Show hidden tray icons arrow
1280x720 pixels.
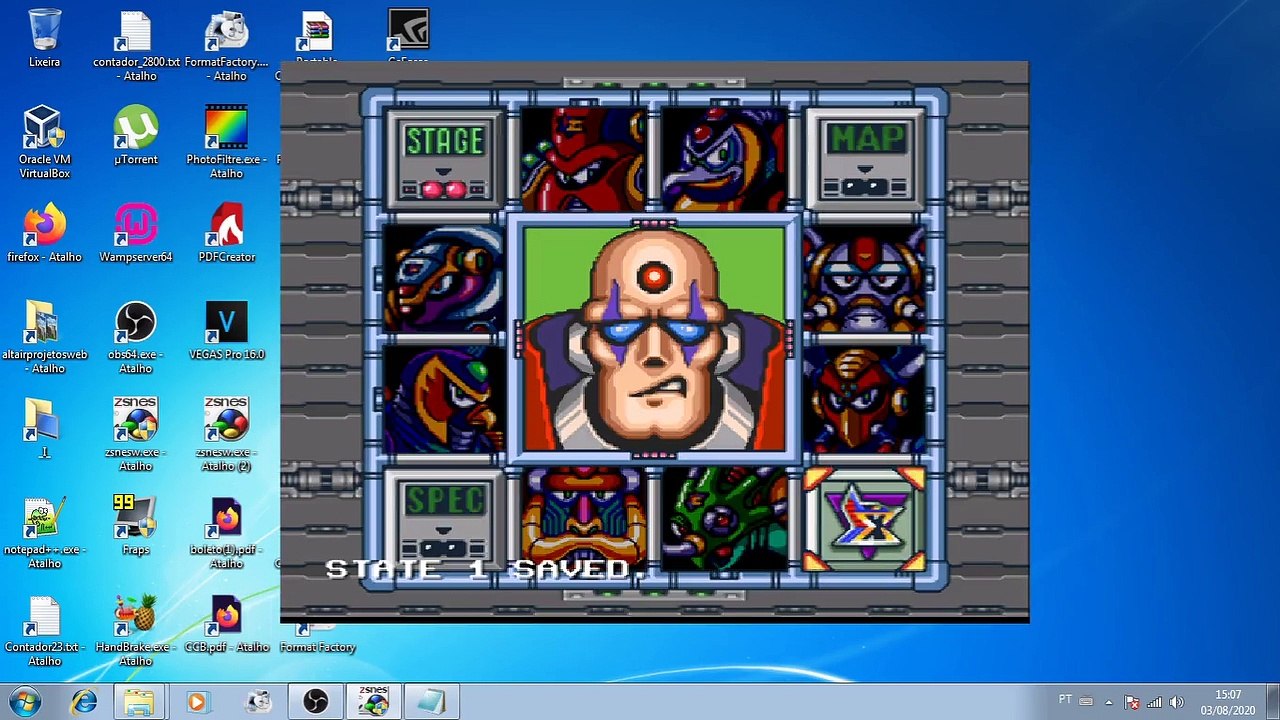click(1108, 702)
